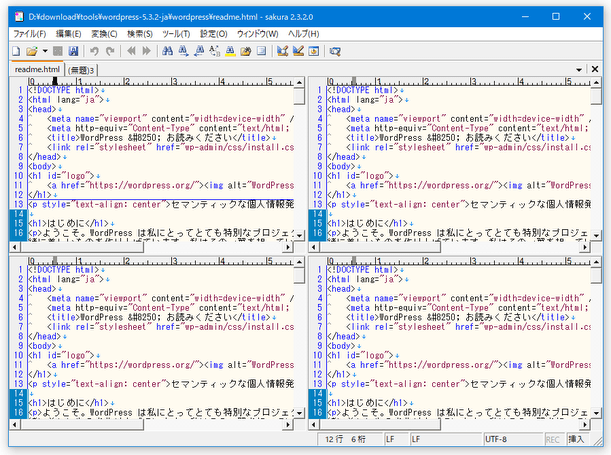Jump forward with the double right arrow
Image resolution: width=611 pixels, height=455 pixels.
pos(147,51)
